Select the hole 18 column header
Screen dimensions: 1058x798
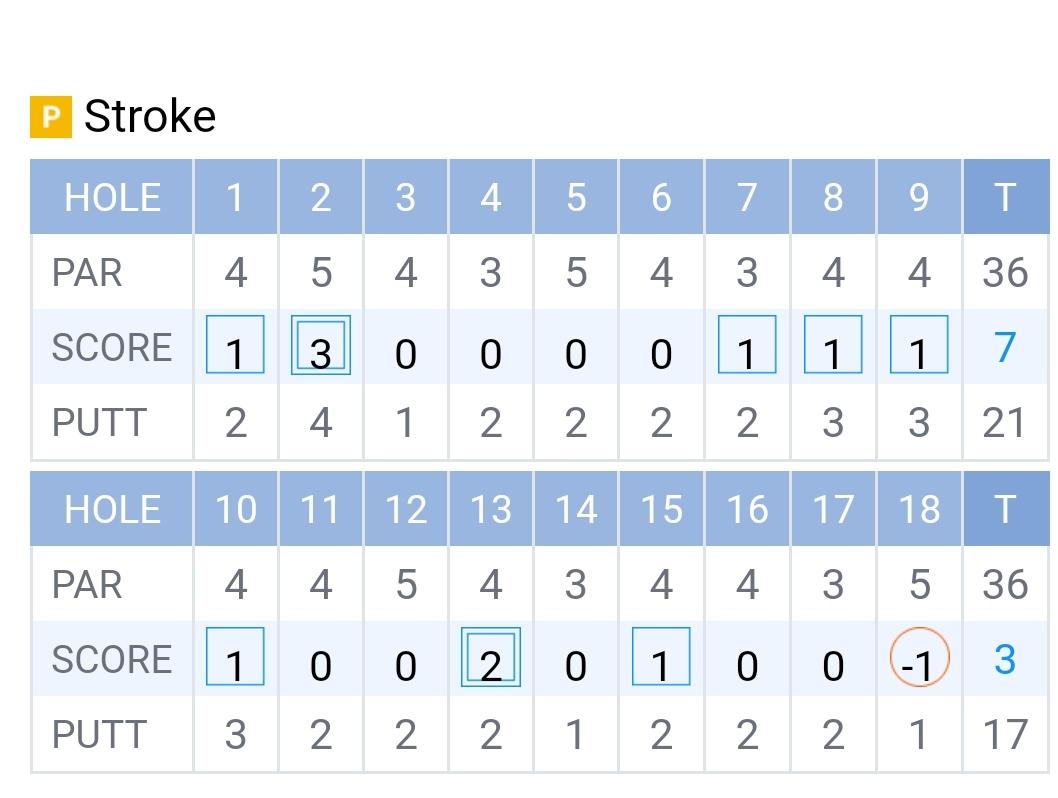click(x=918, y=509)
